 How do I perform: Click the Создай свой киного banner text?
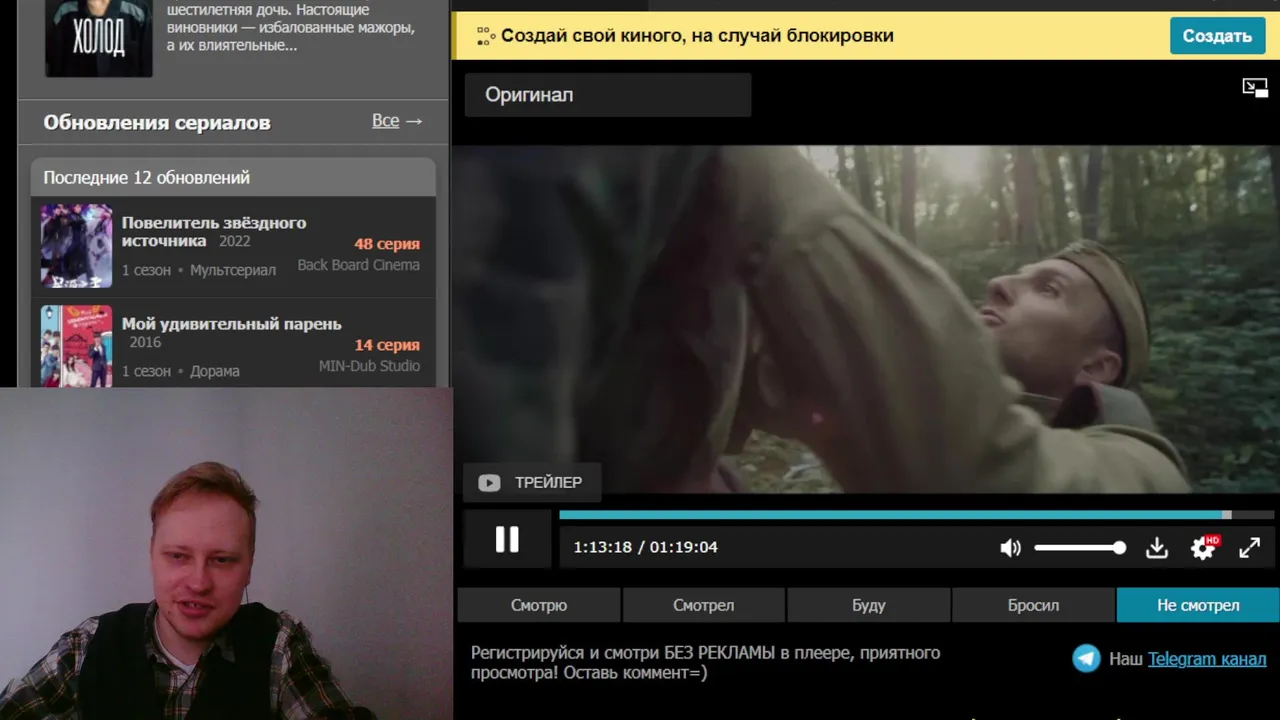click(697, 36)
